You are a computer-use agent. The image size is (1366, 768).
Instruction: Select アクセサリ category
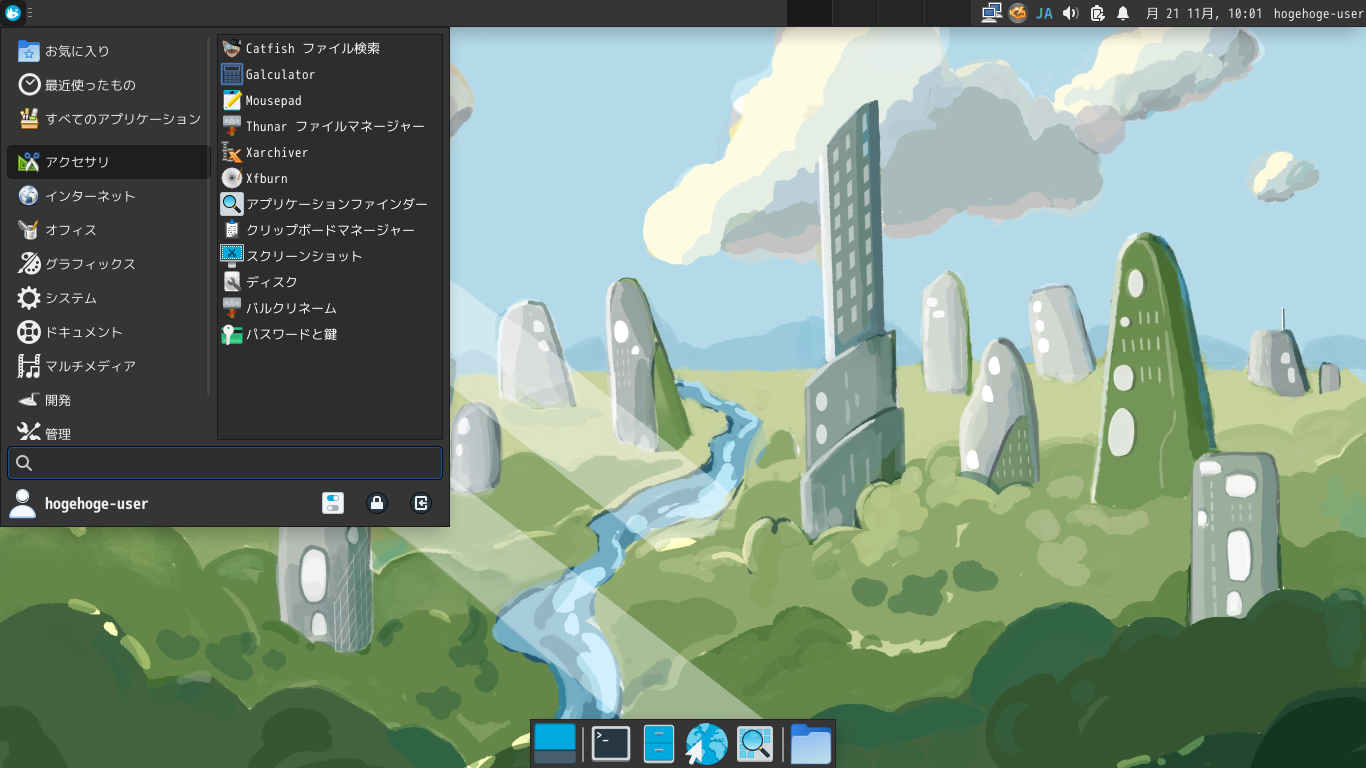point(107,162)
